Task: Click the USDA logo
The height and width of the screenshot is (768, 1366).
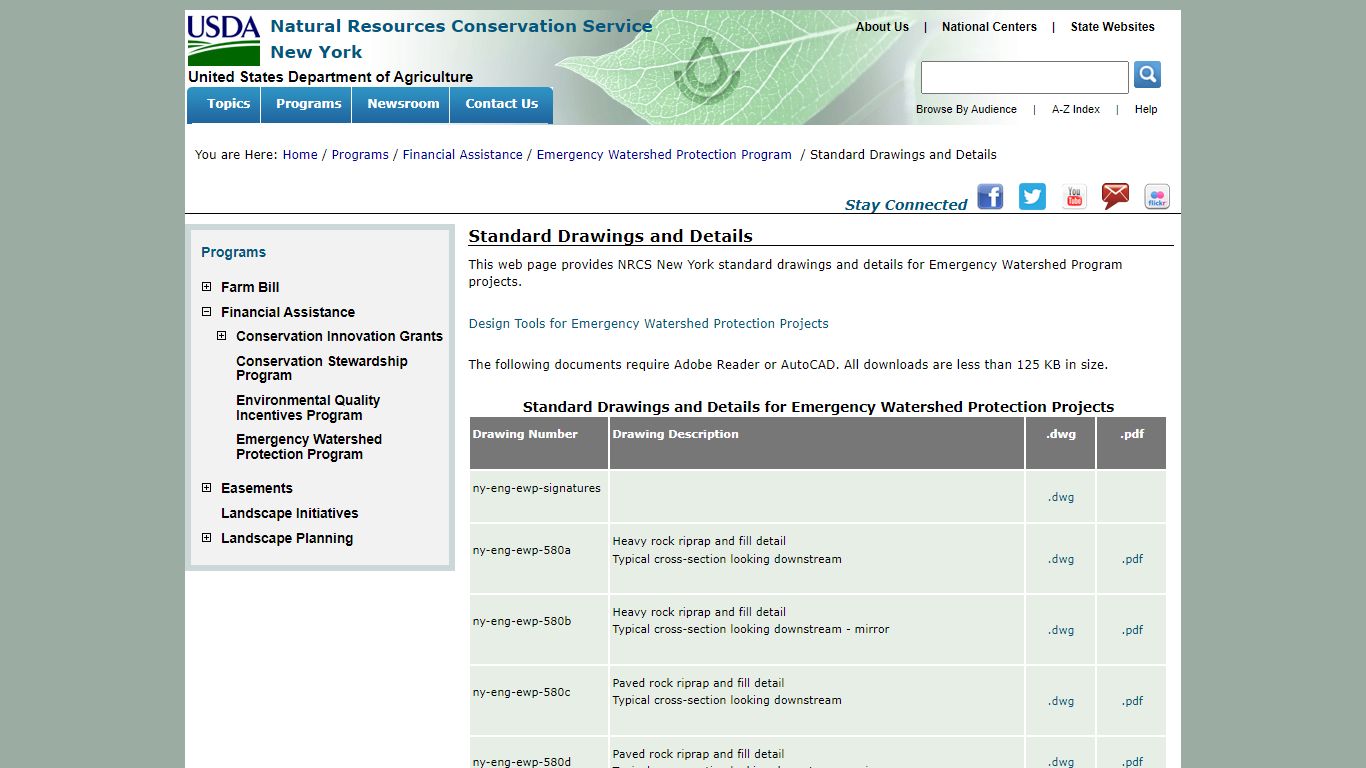Action: tap(224, 40)
